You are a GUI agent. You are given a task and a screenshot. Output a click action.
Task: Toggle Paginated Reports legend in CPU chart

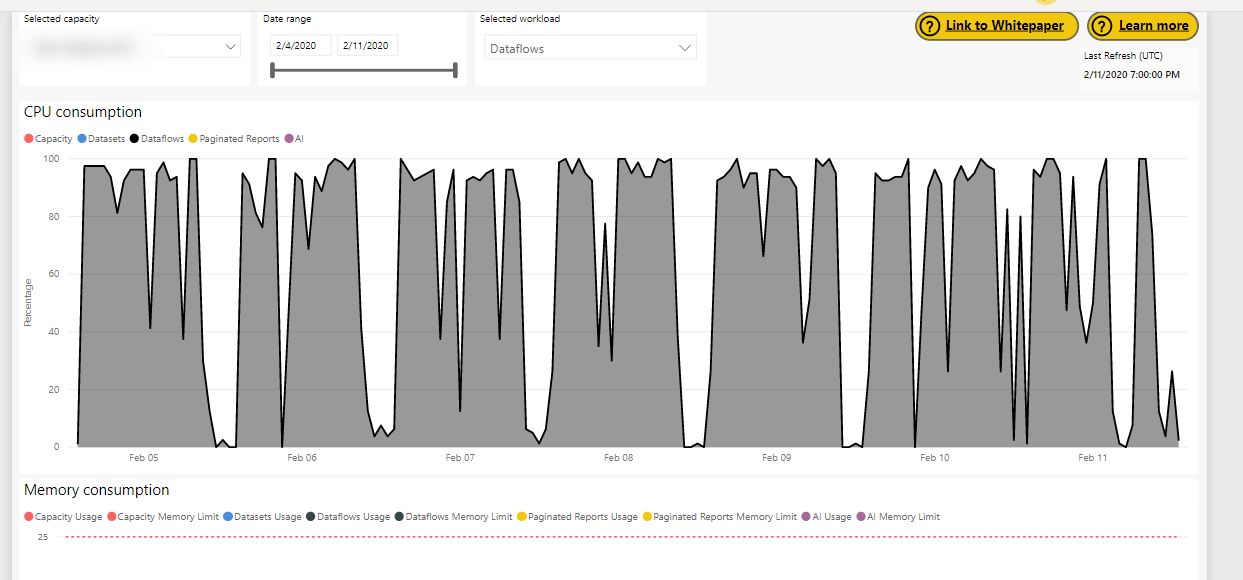point(234,139)
